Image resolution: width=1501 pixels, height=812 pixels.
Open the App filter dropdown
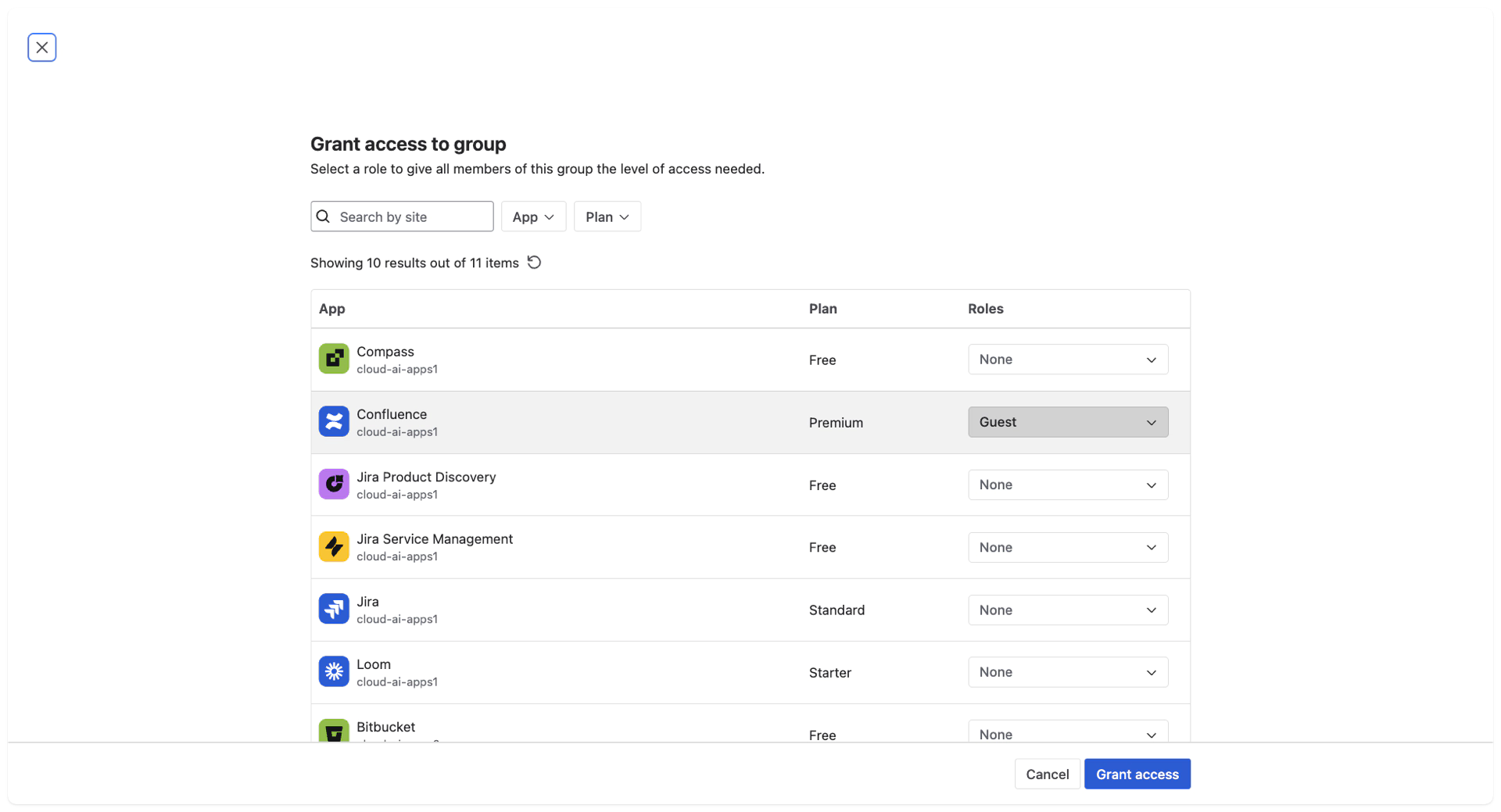pyautogui.click(x=533, y=216)
